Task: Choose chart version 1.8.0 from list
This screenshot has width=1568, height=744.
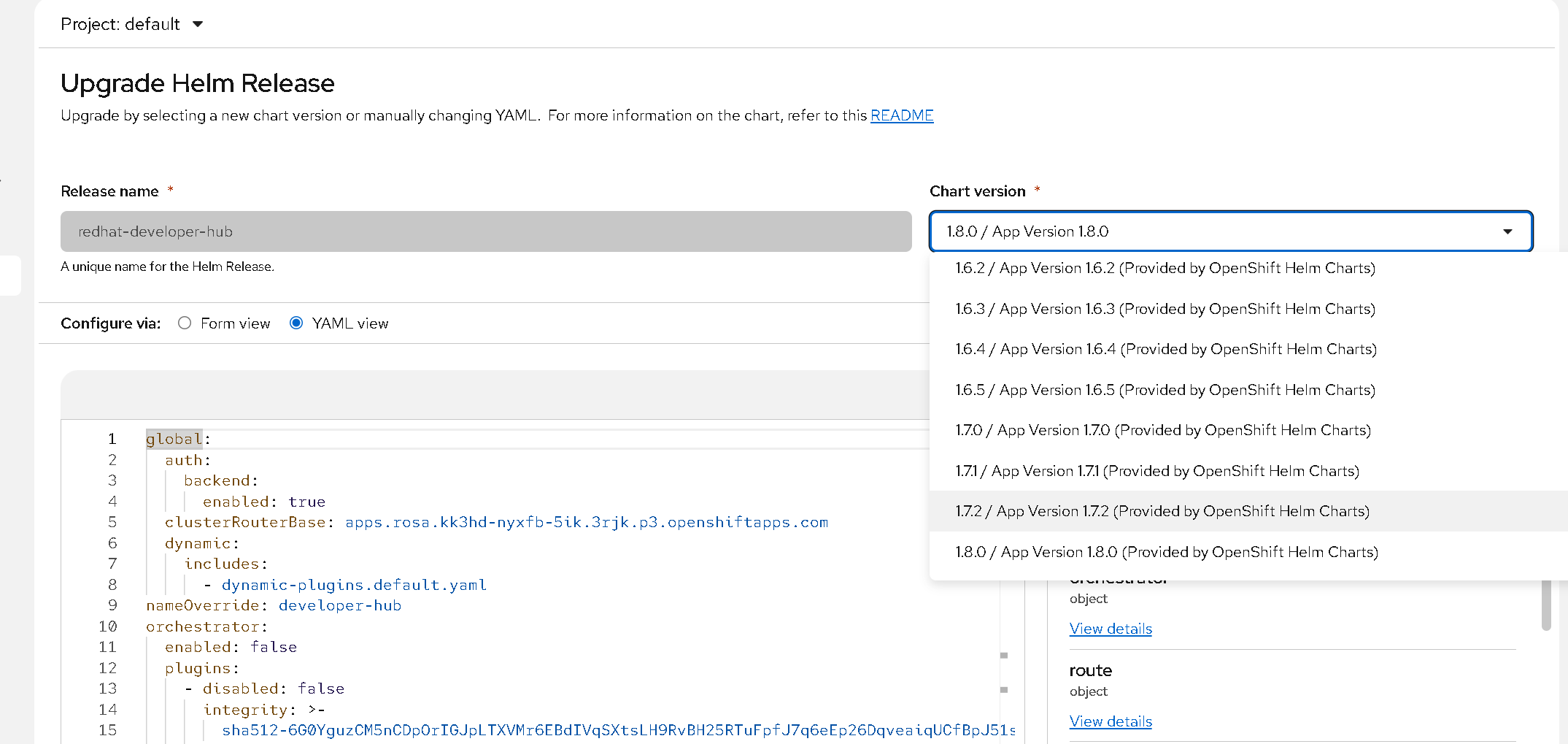Action: [1166, 552]
